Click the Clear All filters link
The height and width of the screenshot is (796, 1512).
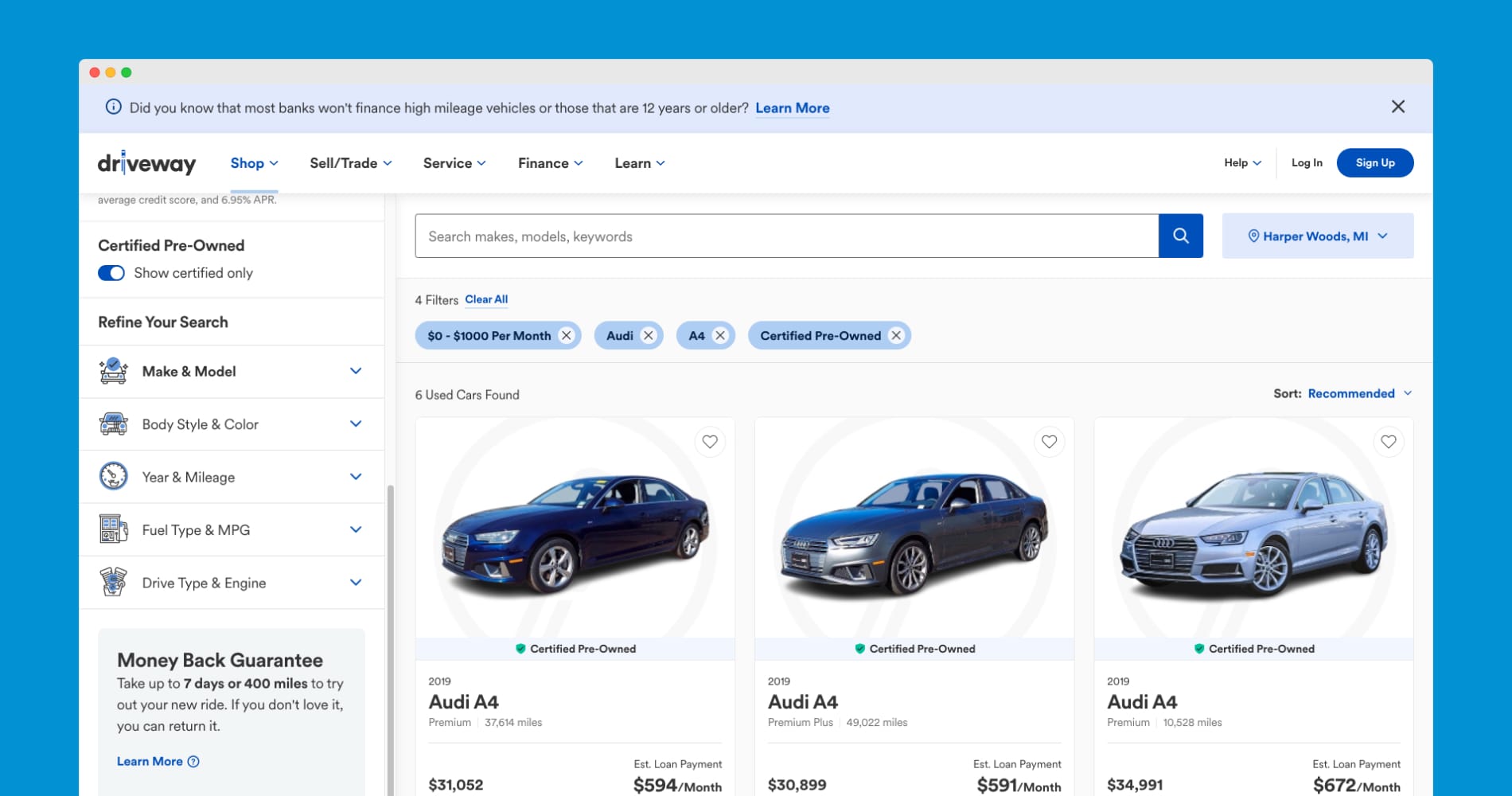486,299
